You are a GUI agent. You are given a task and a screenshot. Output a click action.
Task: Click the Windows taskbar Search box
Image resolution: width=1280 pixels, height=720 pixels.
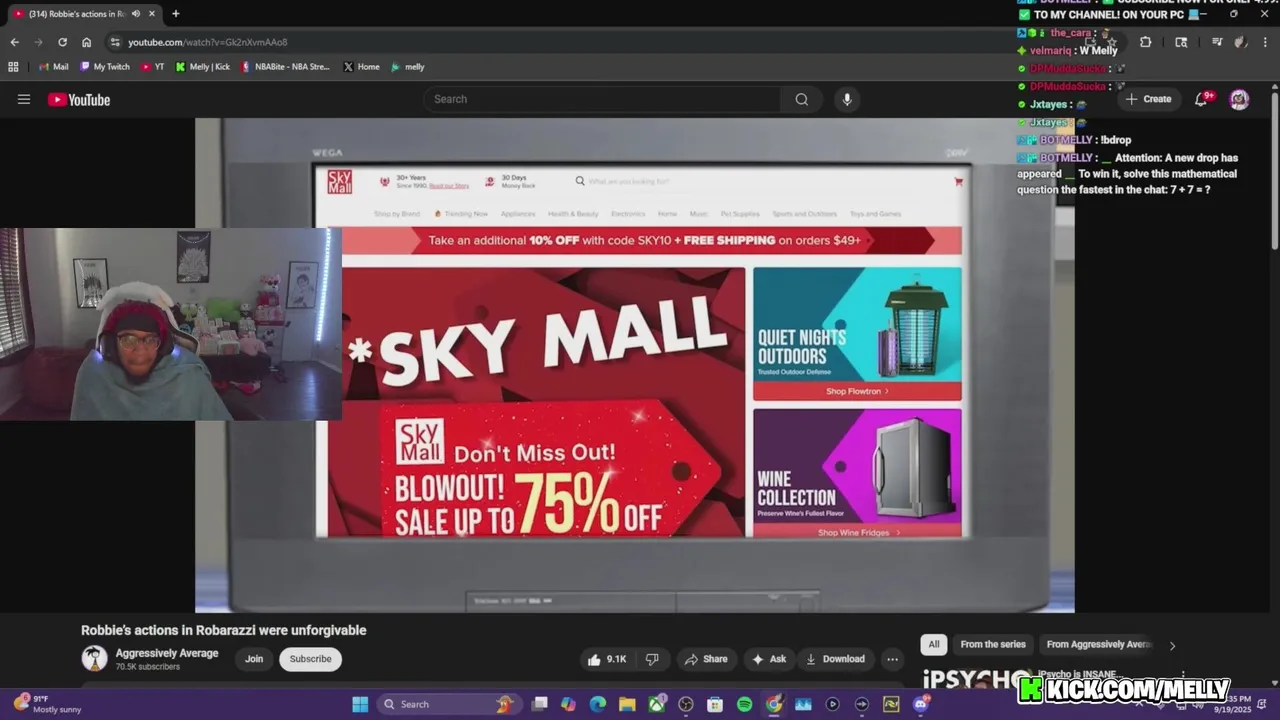point(448,704)
